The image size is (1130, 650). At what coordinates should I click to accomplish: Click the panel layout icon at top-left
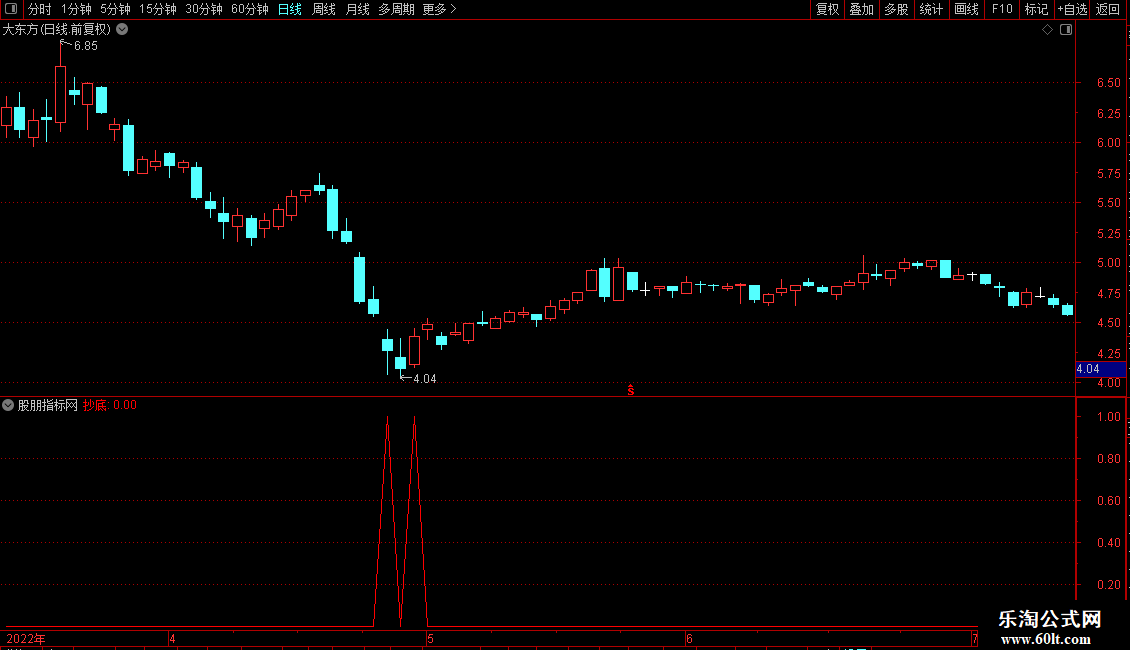[11, 9]
